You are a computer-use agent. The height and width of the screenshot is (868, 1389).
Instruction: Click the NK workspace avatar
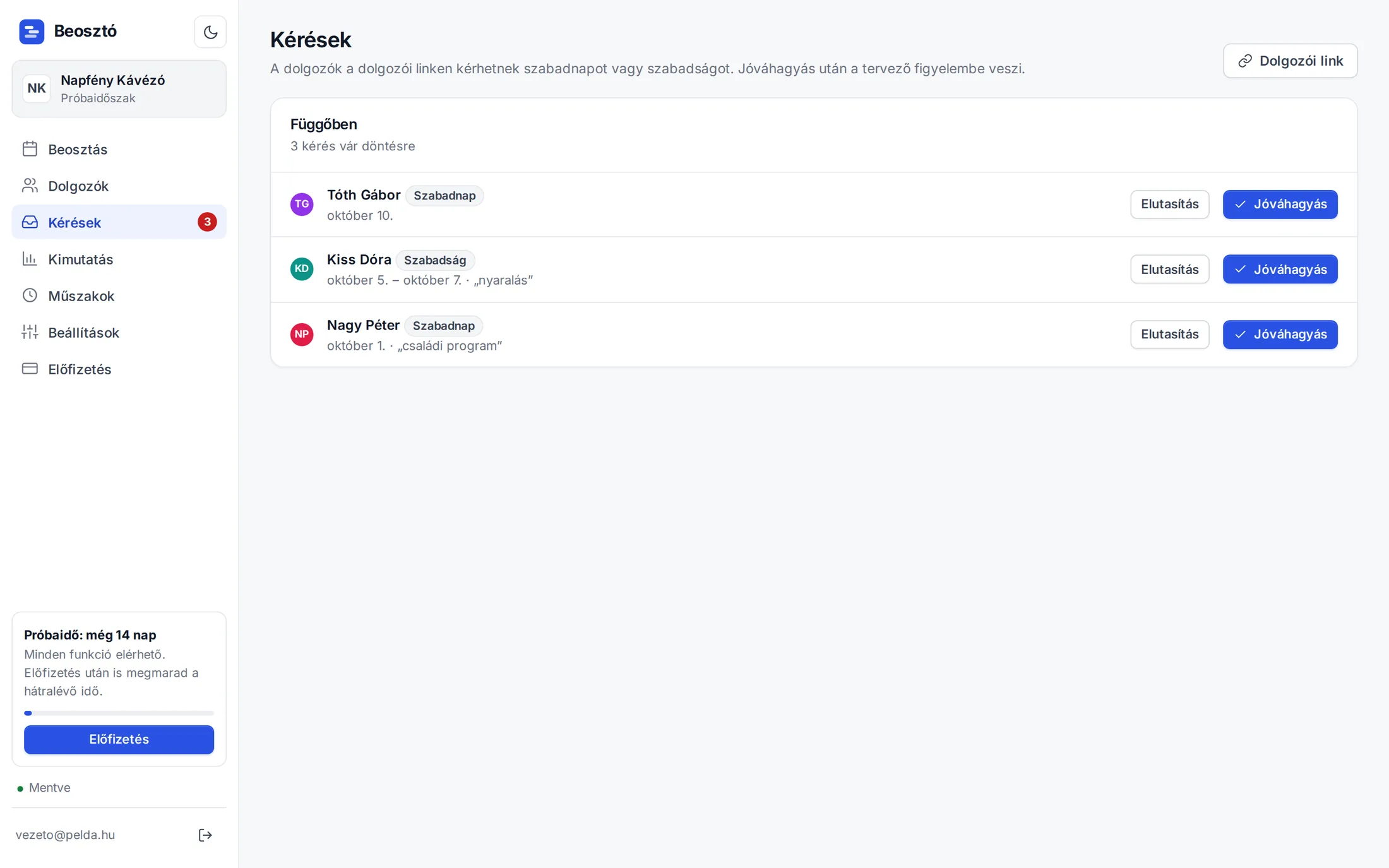(x=37, y=88)
